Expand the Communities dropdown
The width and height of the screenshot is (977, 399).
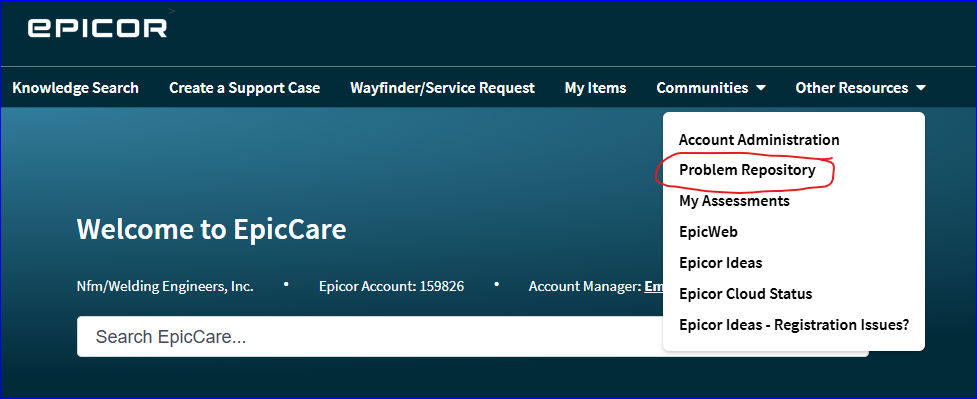pos(711,88)
